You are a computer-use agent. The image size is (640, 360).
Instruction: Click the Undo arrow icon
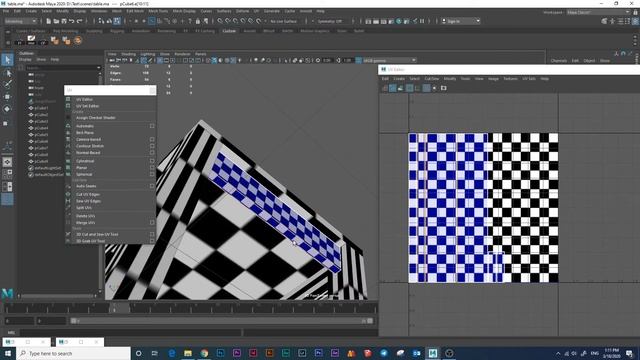coord(71,21)
